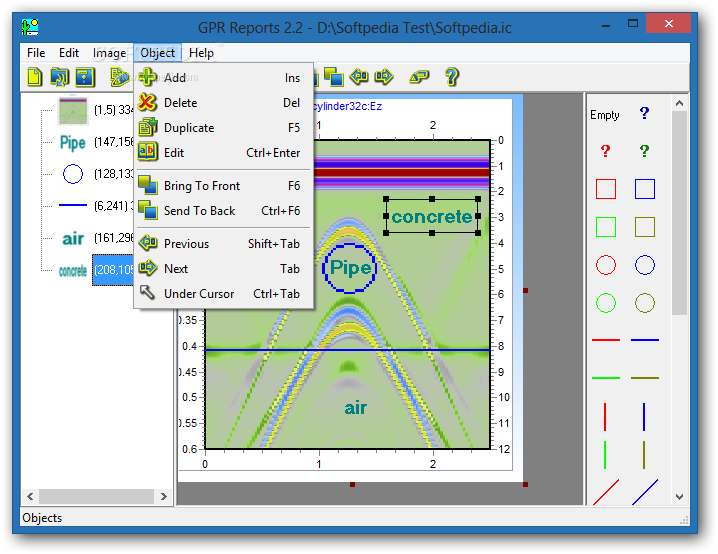Open the Image menu
Image resolution: width=718 pixels, height=554 pixels.
click(109, 53)
